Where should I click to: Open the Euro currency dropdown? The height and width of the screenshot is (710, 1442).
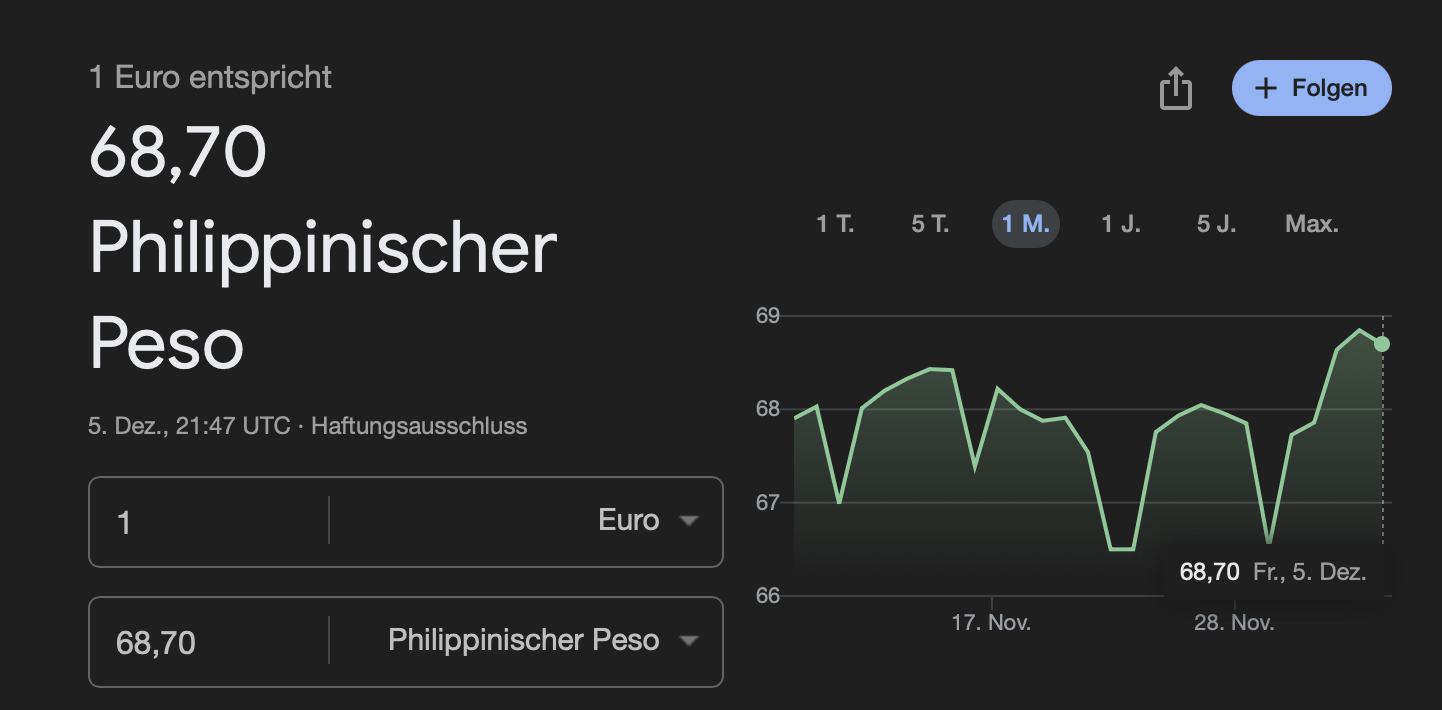point(628,521)
